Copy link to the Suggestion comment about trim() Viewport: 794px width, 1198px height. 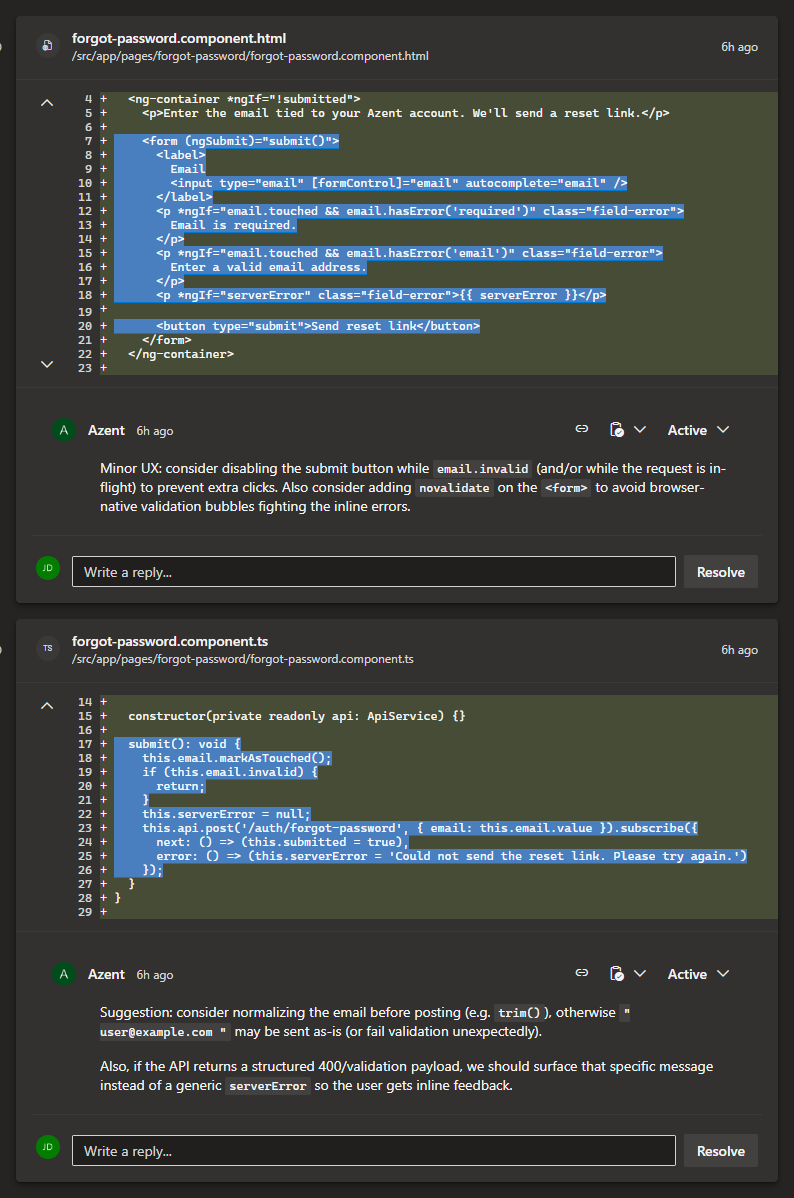tap(582, 973)
